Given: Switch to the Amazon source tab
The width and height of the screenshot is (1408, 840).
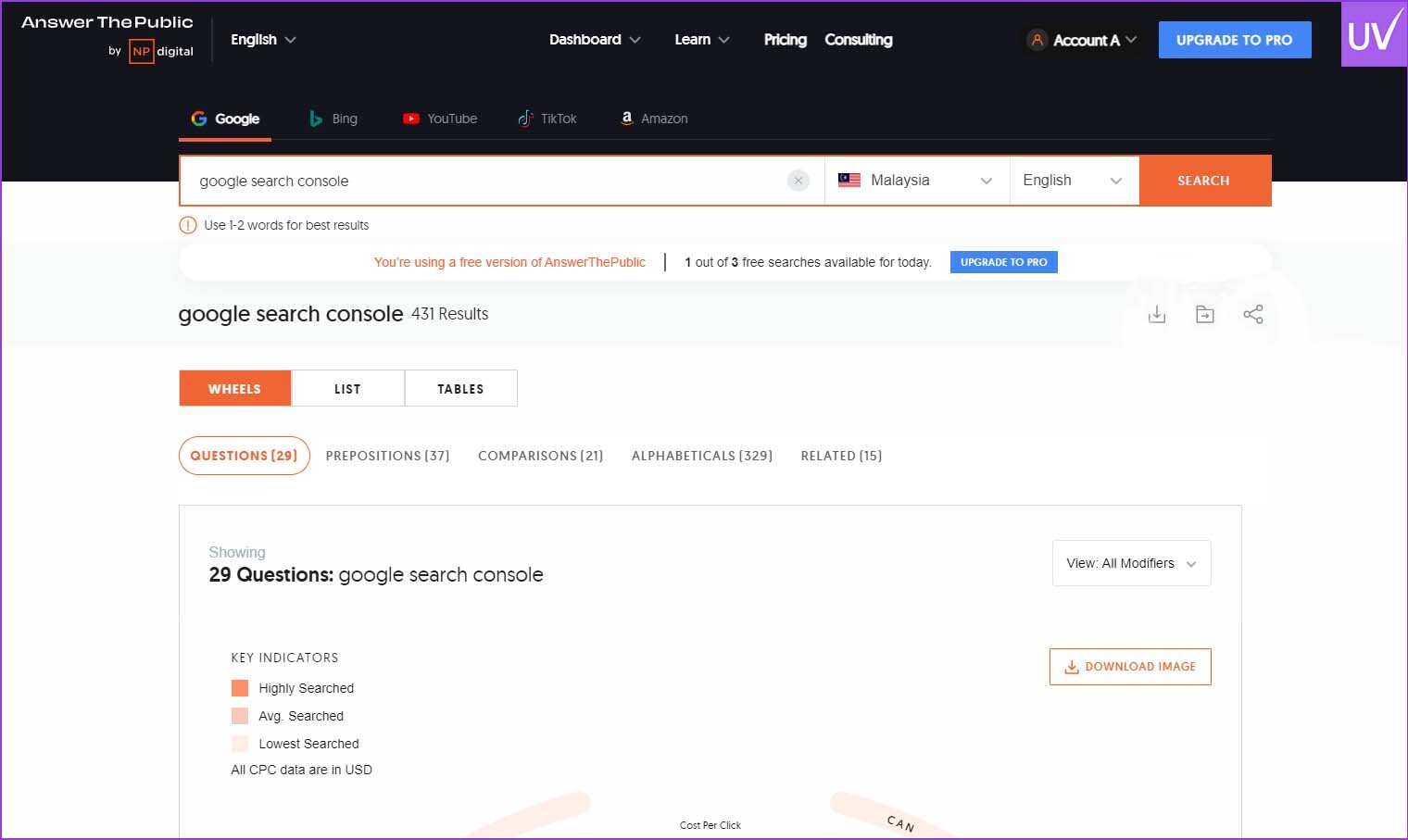Looking at the screenshot, I should click(654, 119).
